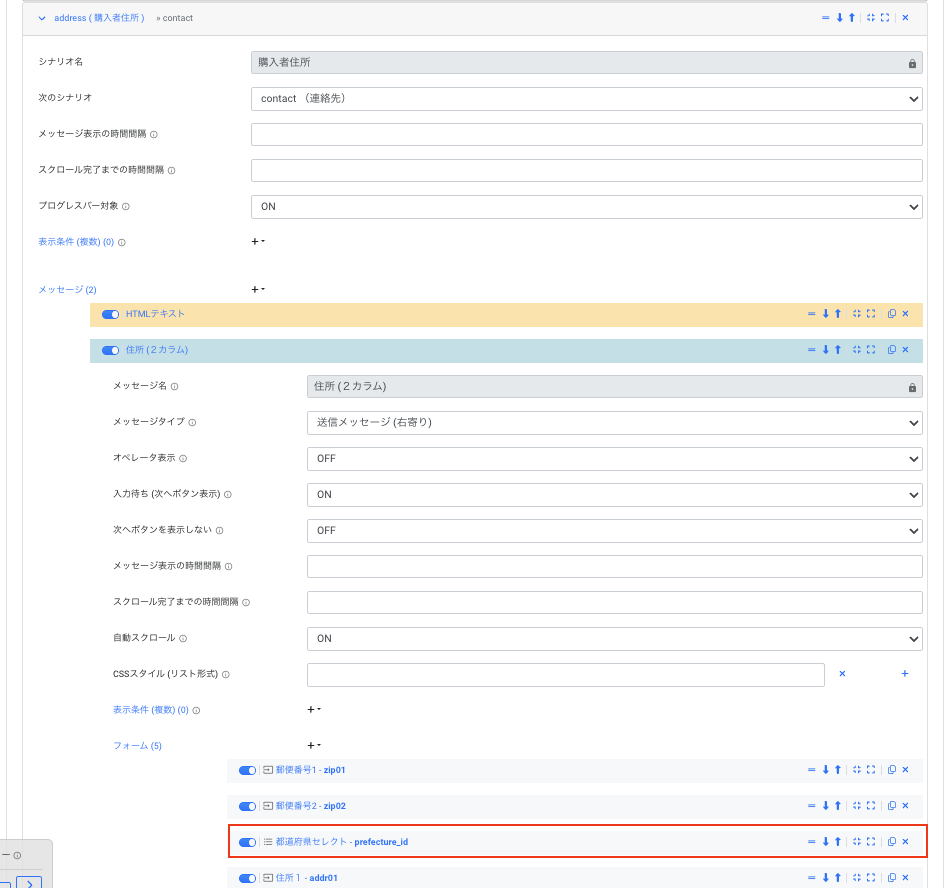949x888 pixels.
Task: Click the duplicate icon on HTMLテキスト row
Action: click(891, 314)
